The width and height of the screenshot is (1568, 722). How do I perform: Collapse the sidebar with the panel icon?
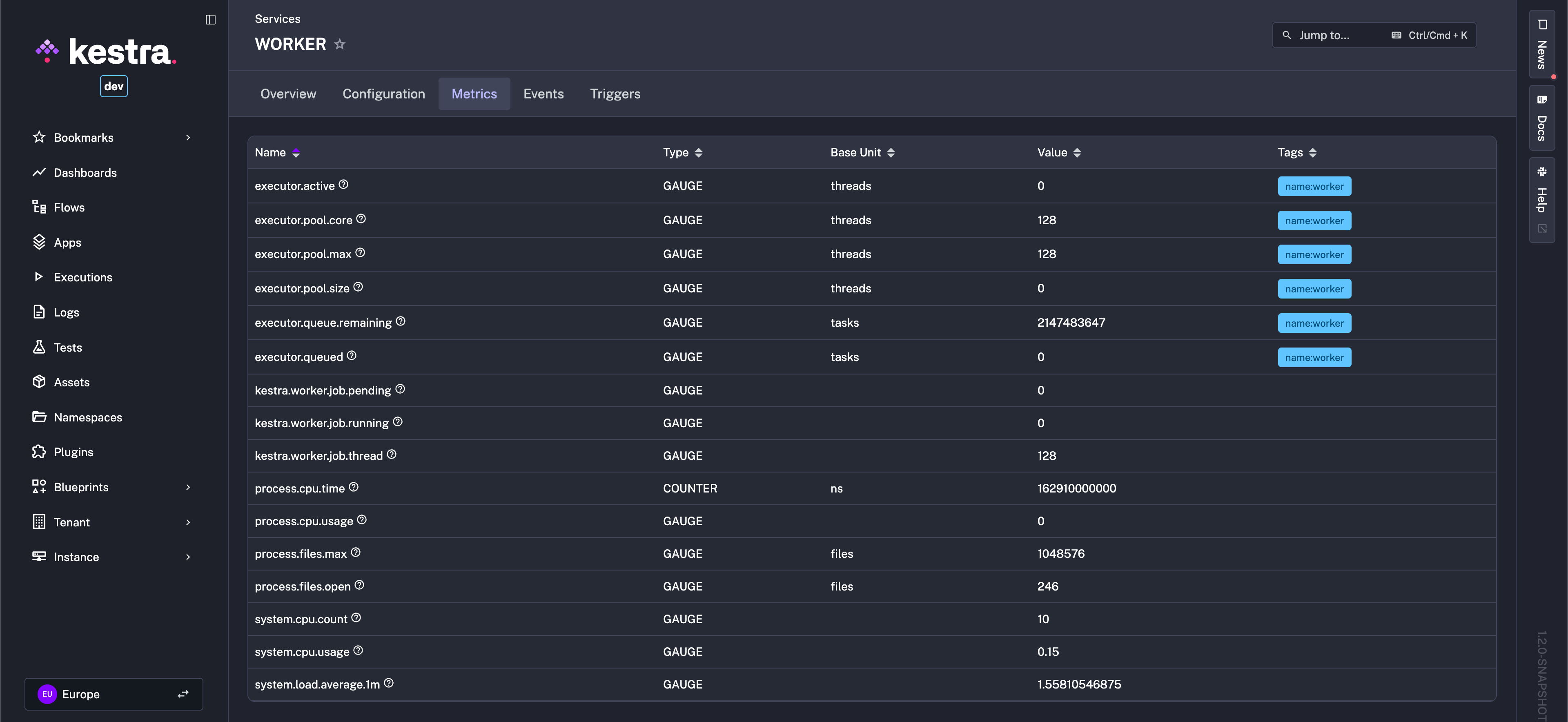[x=211, y=20]
